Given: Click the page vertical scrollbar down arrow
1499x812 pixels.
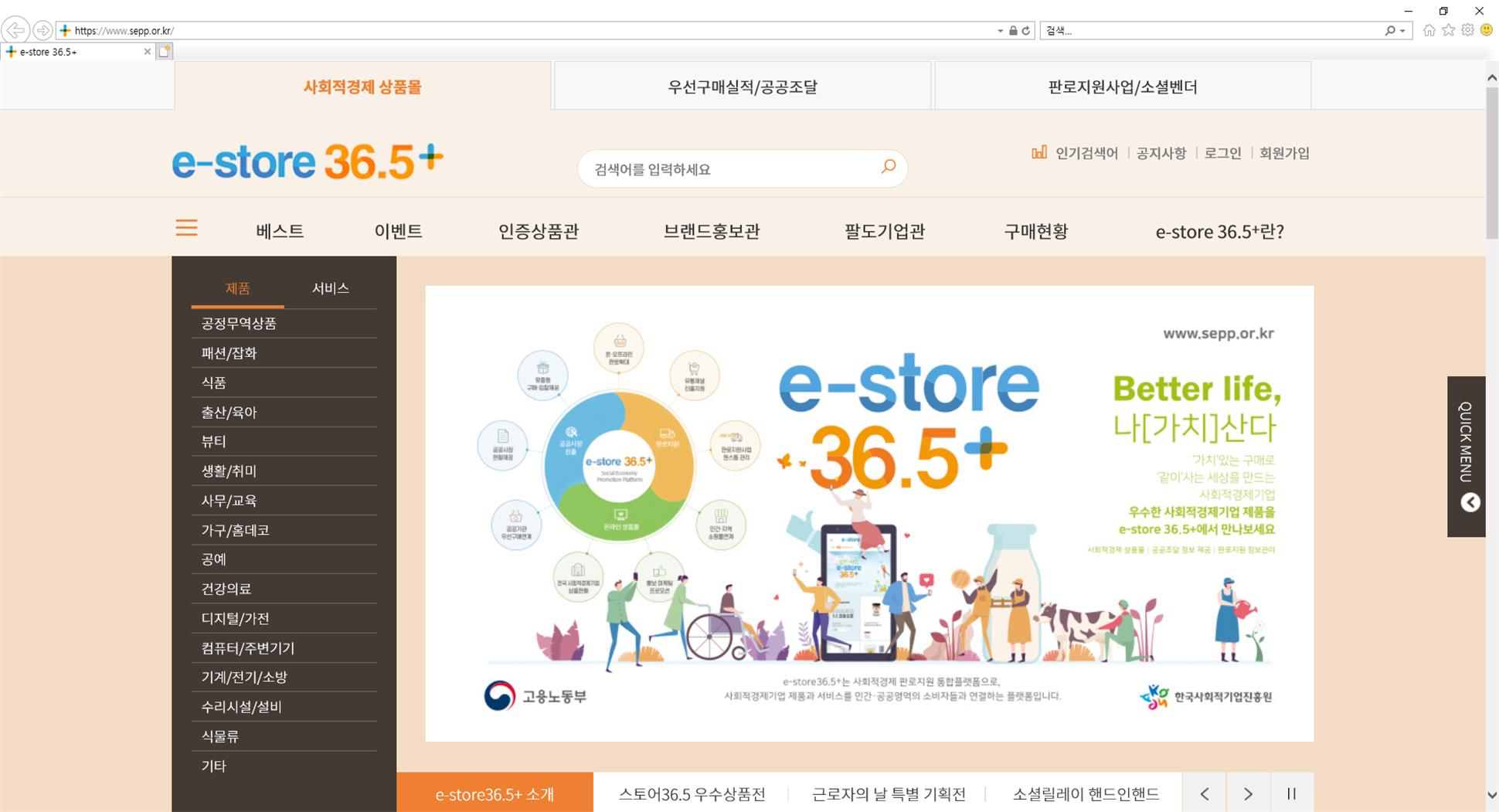Looking at the screenshot, I should pyautogui.click(x=1491, y=795).
